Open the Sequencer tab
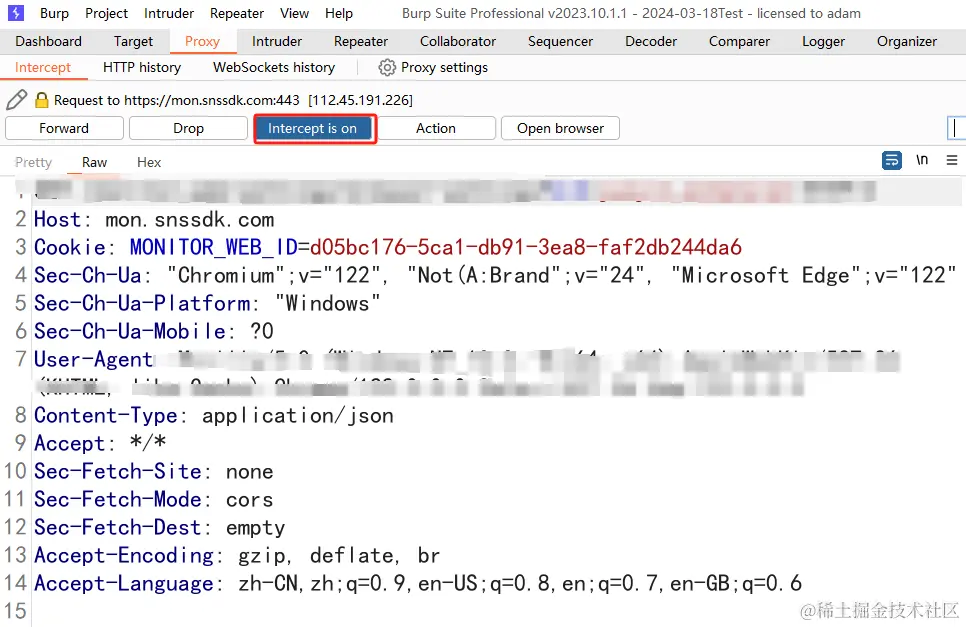This screenshot has width=966, height=627. point(560,41)
